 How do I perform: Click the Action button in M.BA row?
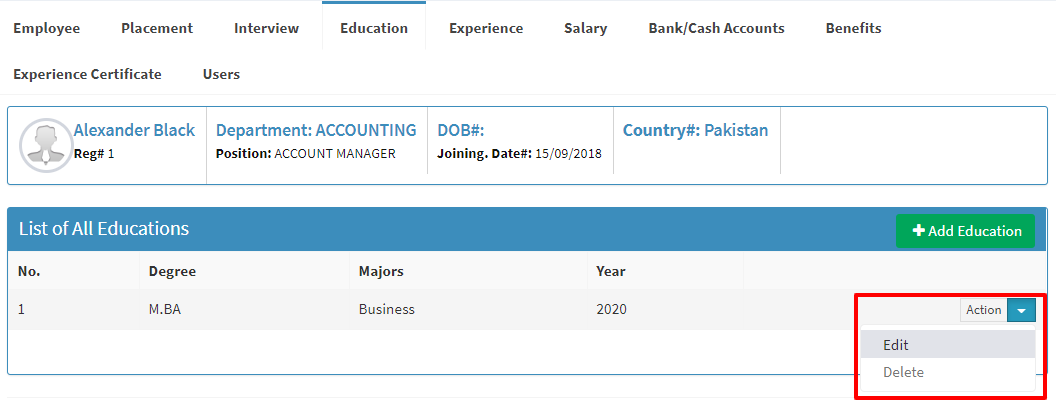coord(983,310)
